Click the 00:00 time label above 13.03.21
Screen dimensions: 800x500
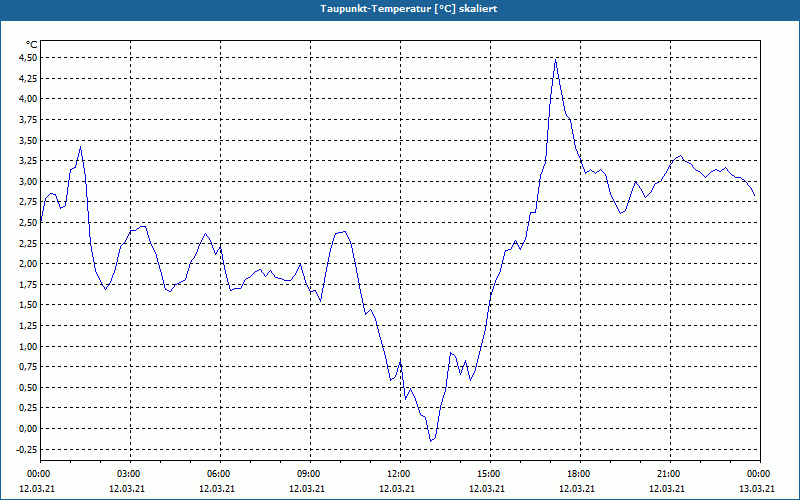(759, 474)
